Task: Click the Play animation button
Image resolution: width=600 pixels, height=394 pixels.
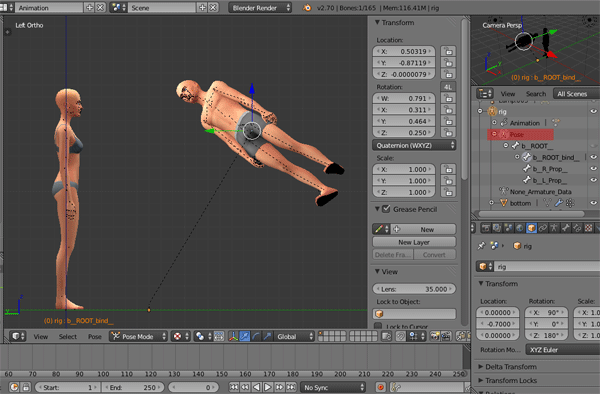Action: pyautogui.click(x=268, y=387)
